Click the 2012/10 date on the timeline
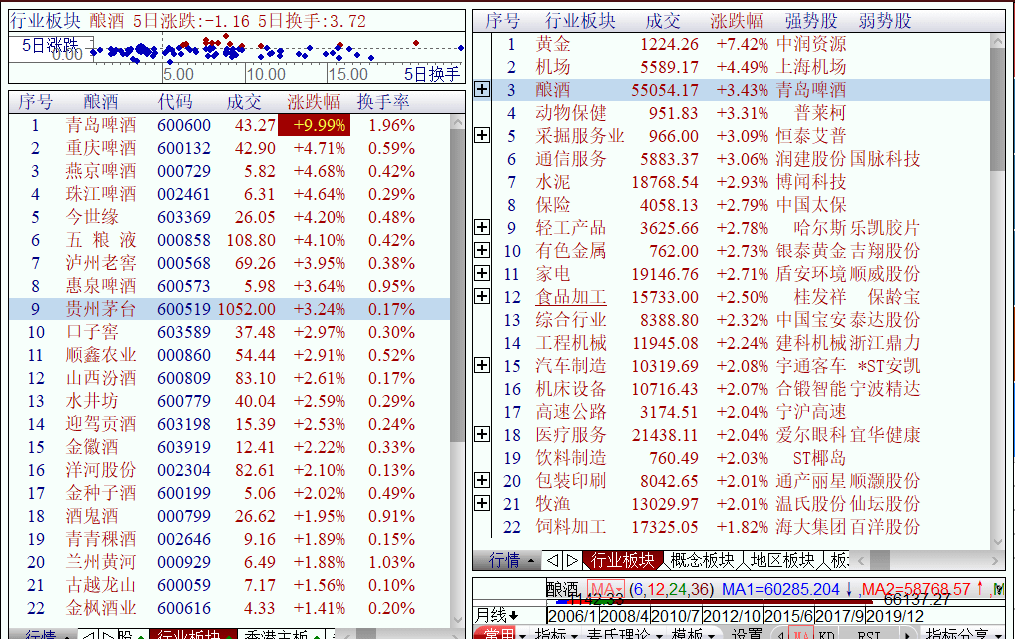Screen dimensions: 1015x639 (x=733, y=616)
